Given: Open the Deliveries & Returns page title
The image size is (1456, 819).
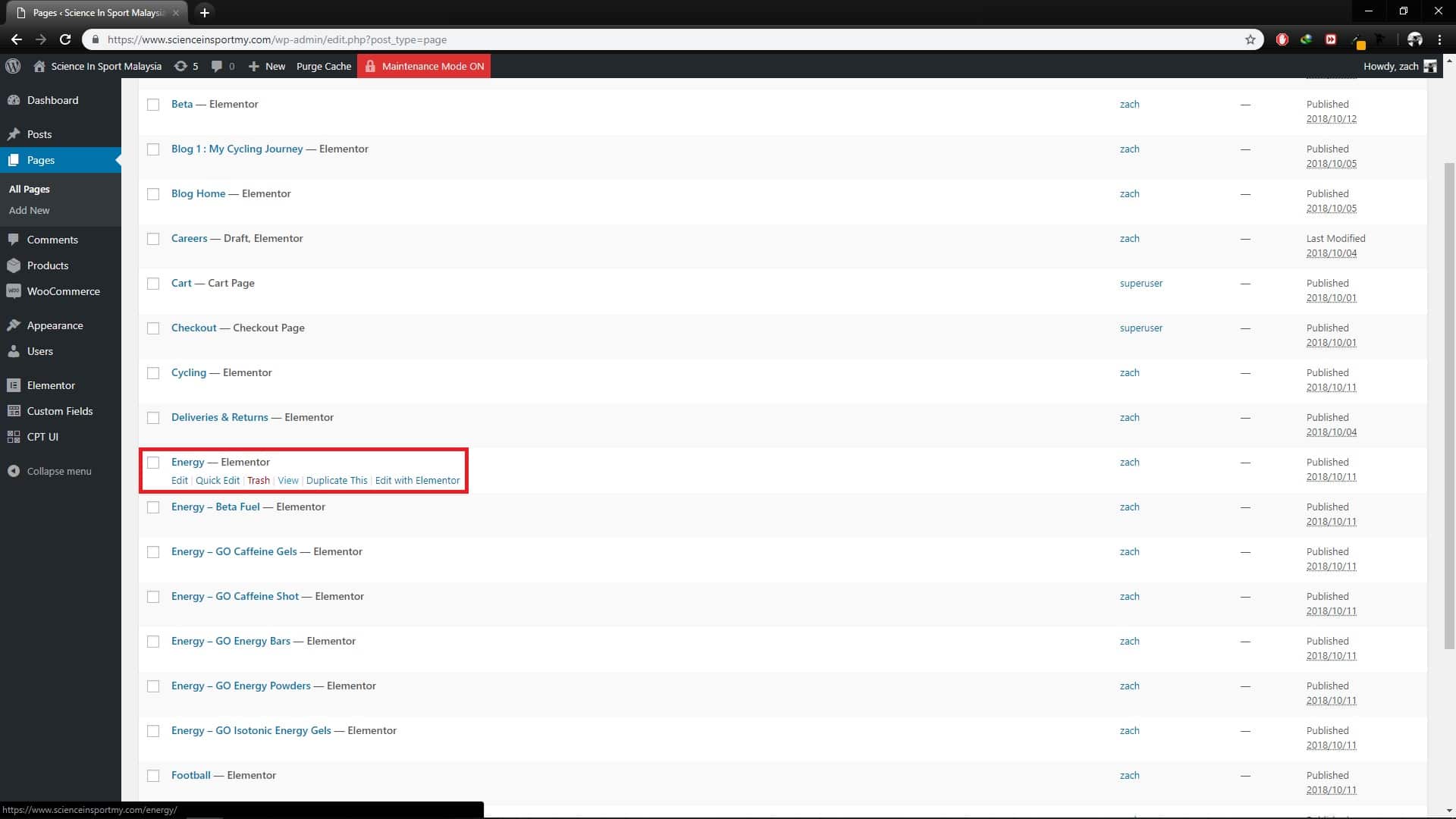Looking at the screenshot, I should click(220, 417).
